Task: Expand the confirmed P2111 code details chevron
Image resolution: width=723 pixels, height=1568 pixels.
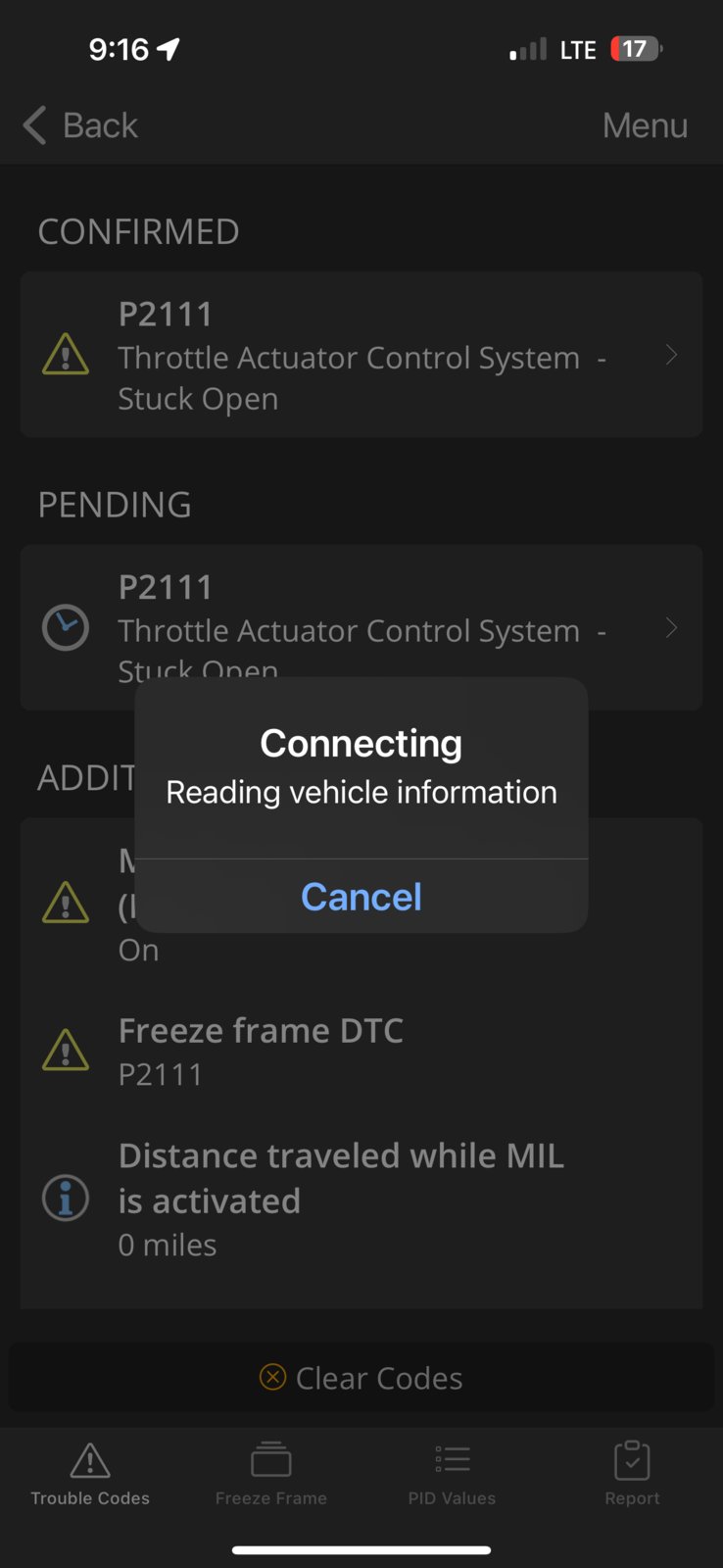Action: click(x=671, y=355)
